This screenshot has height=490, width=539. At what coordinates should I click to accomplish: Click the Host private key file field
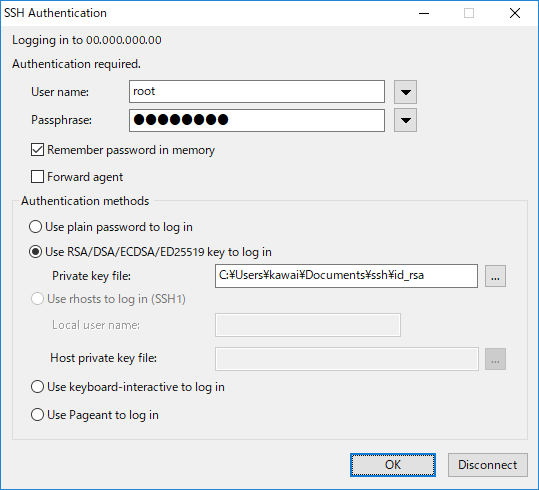[347, 359]
